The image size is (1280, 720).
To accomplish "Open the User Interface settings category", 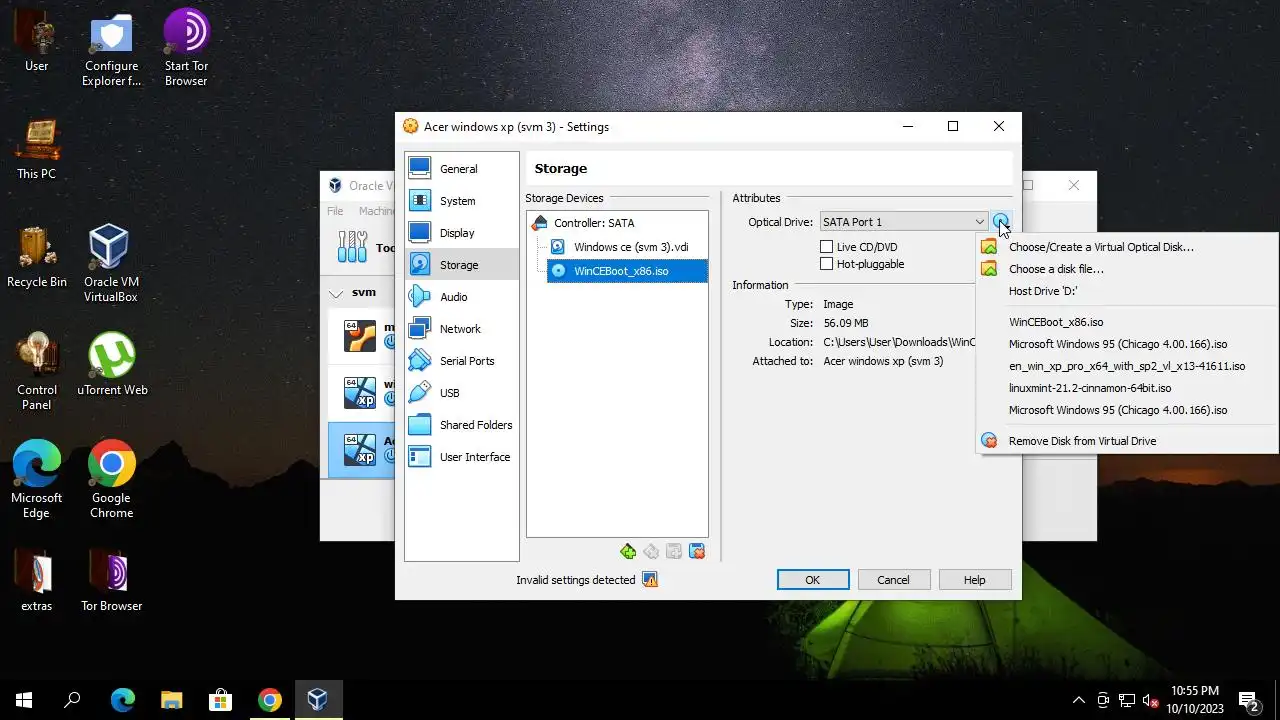I will point(461,457).
